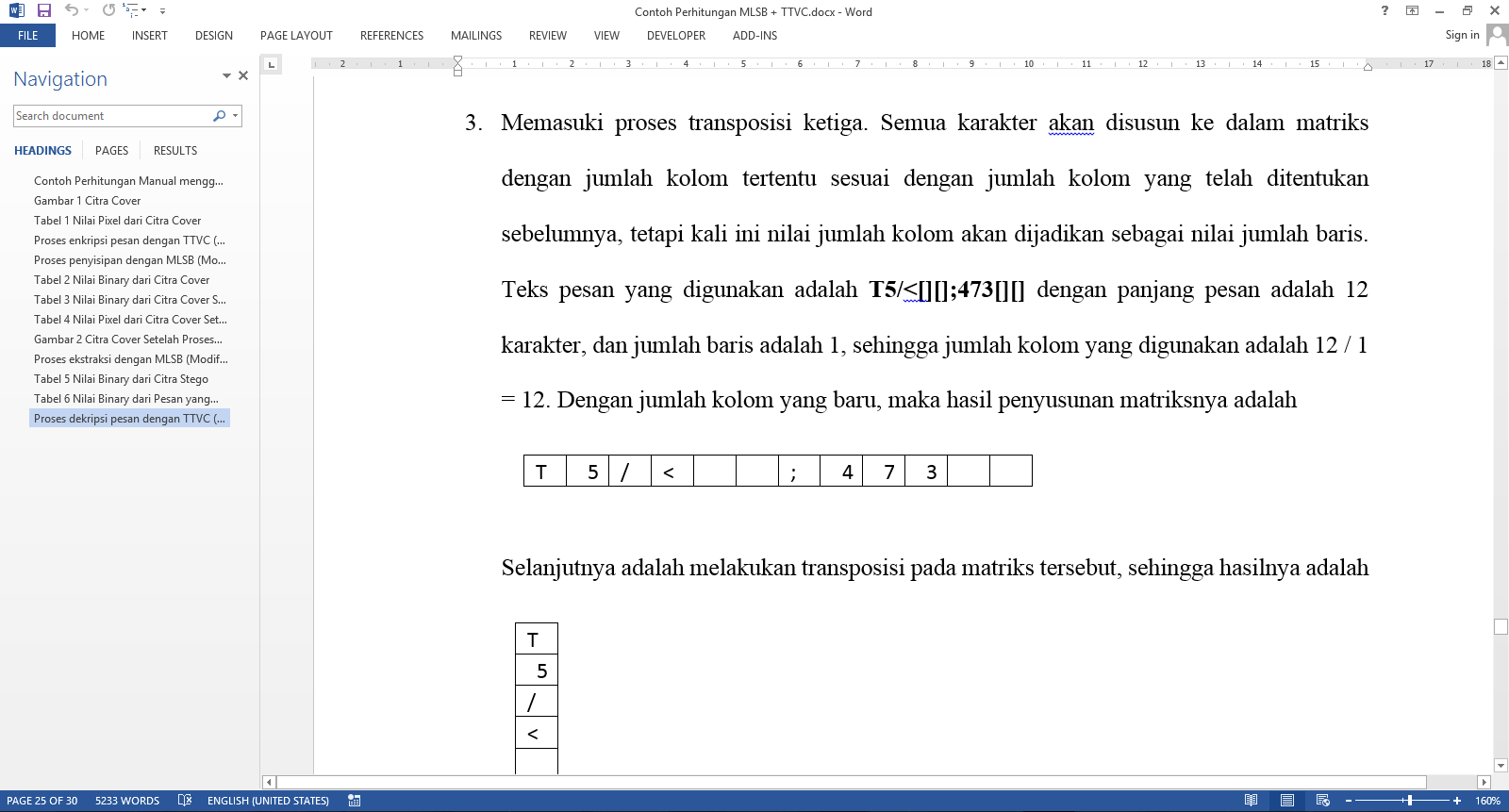Image resolution: width=1509 pixels, height=812 pixels.
Task: Switch to Read Mode view
Action: [1251, 801]
